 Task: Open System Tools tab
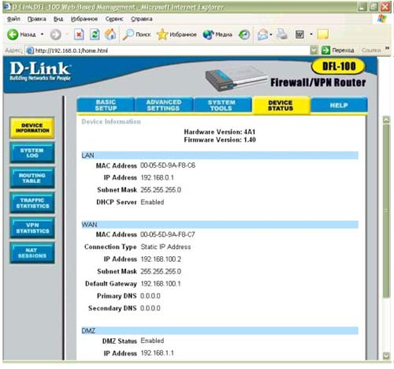[x=222, y=105]
